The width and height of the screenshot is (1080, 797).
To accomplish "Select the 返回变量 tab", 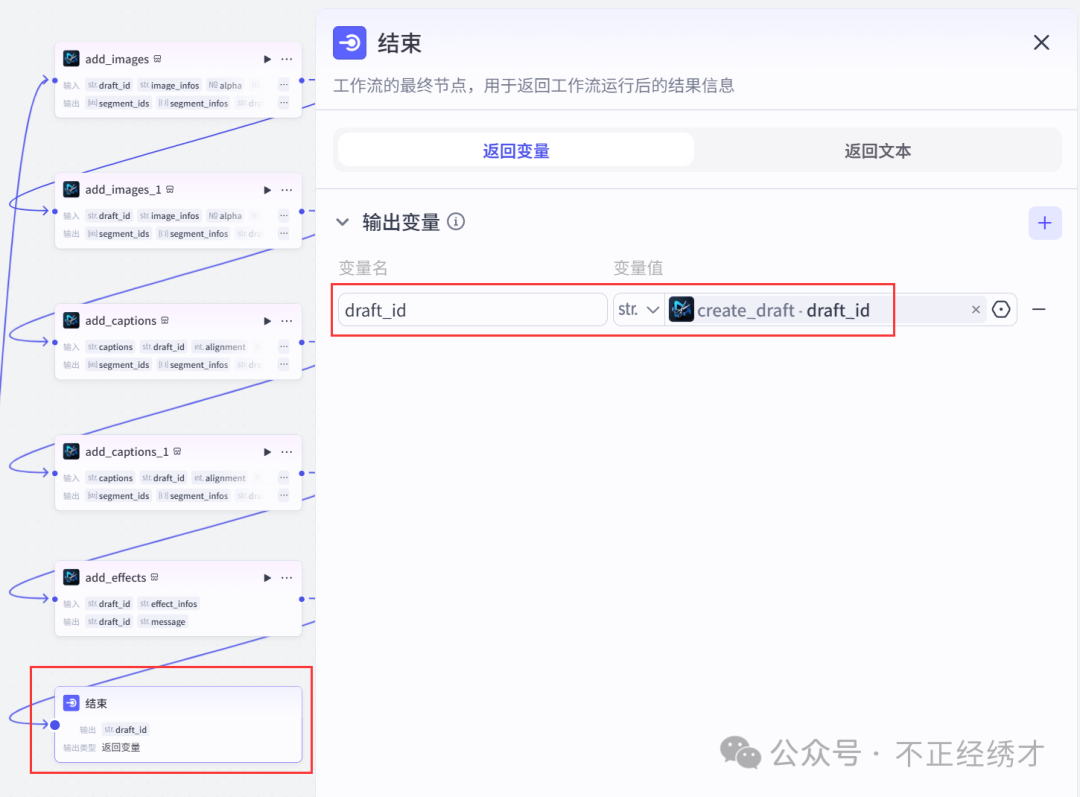I will point(514,149).
